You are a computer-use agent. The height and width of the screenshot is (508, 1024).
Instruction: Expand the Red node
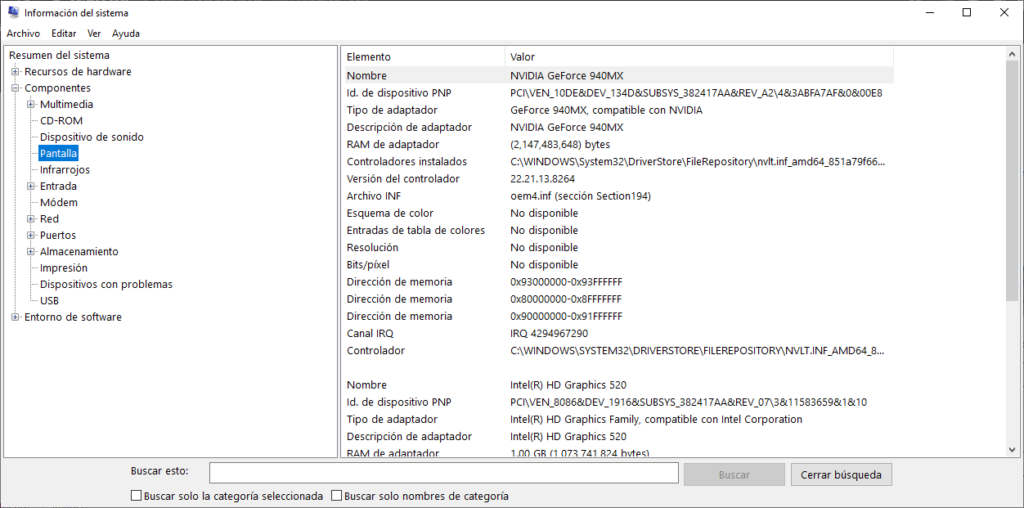(31, 219)
